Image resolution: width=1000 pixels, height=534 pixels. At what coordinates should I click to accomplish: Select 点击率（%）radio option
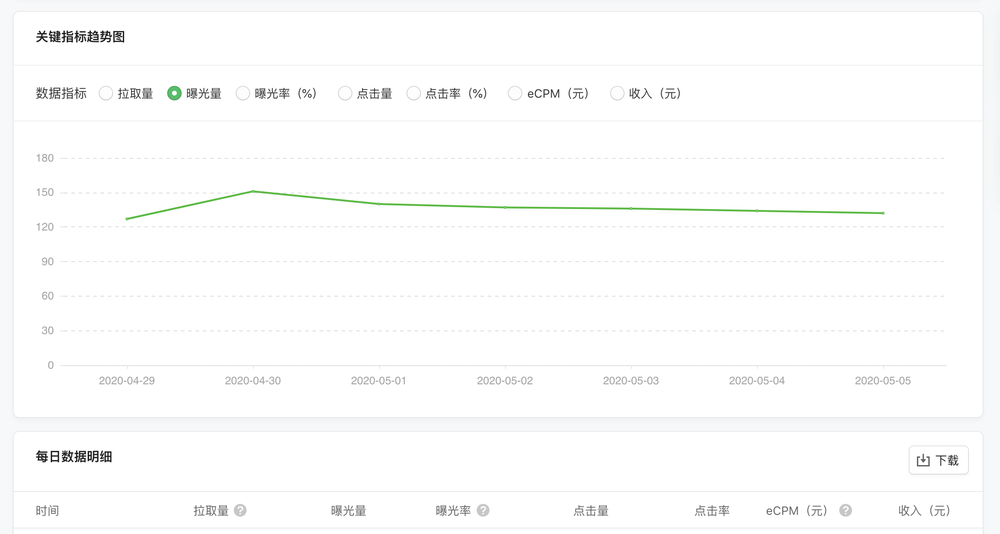[413, 93]
